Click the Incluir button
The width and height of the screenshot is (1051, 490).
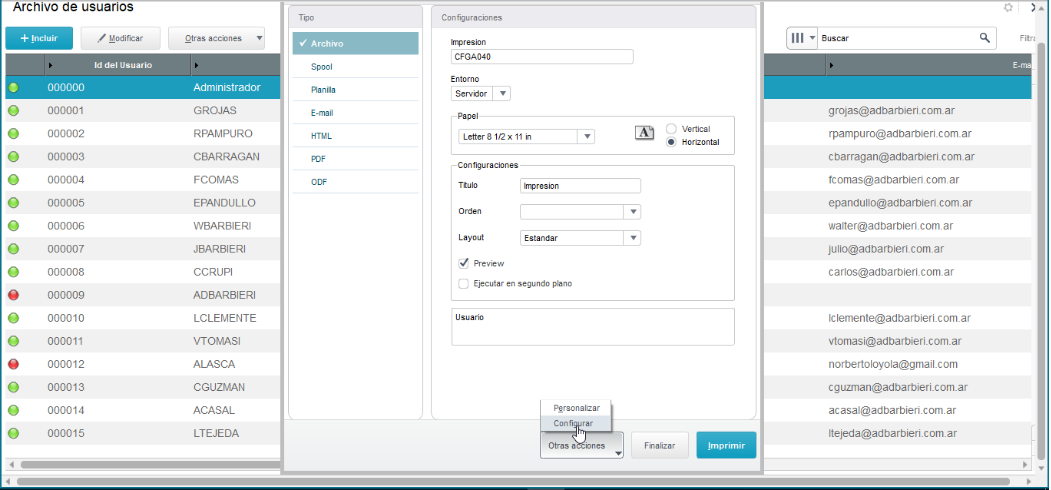39,38
